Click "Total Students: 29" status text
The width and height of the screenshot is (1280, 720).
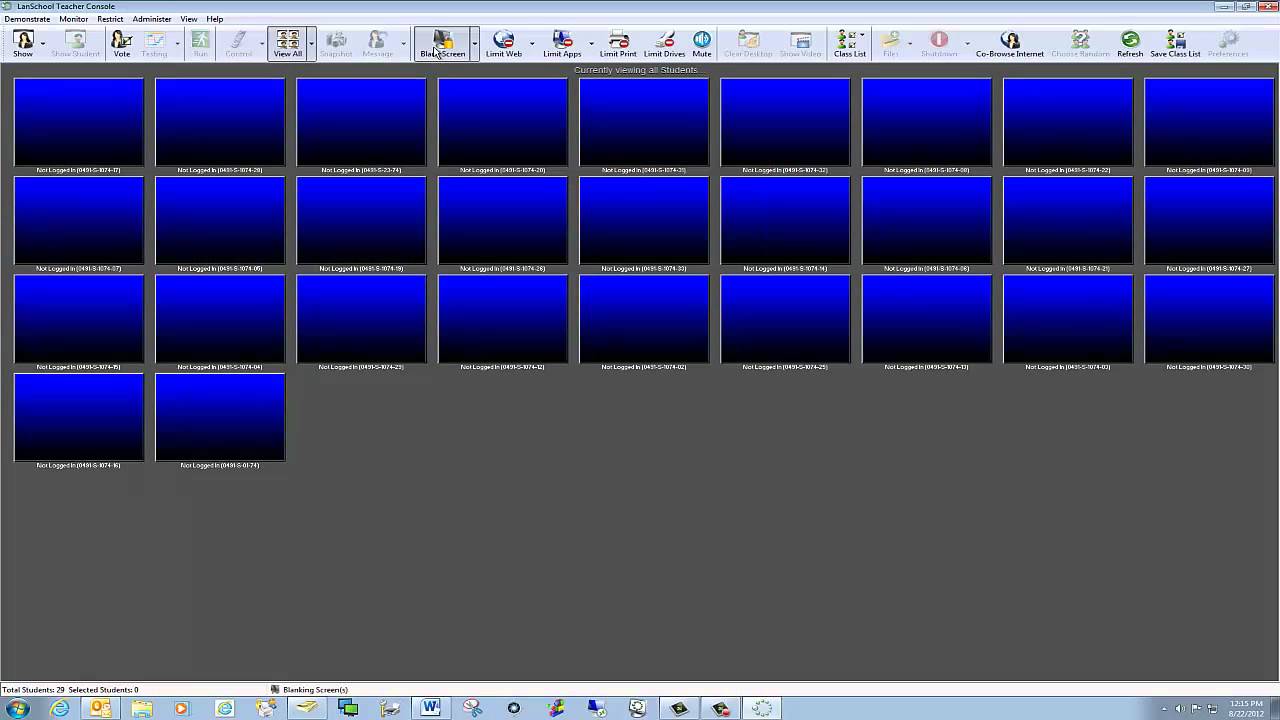click(x=33, y=690)
